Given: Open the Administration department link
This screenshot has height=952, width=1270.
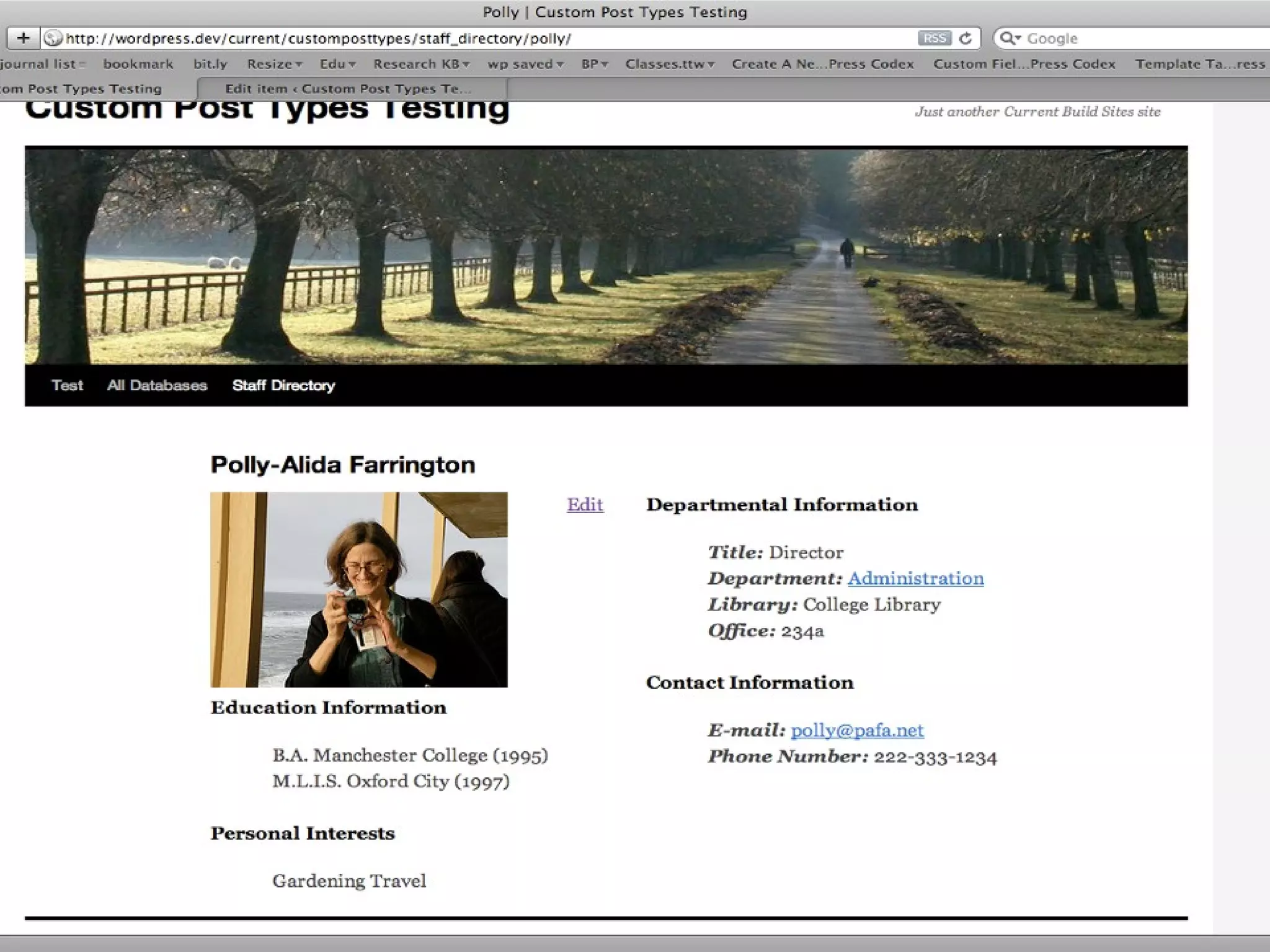Looking at the screenshot, I should (915, 578).
